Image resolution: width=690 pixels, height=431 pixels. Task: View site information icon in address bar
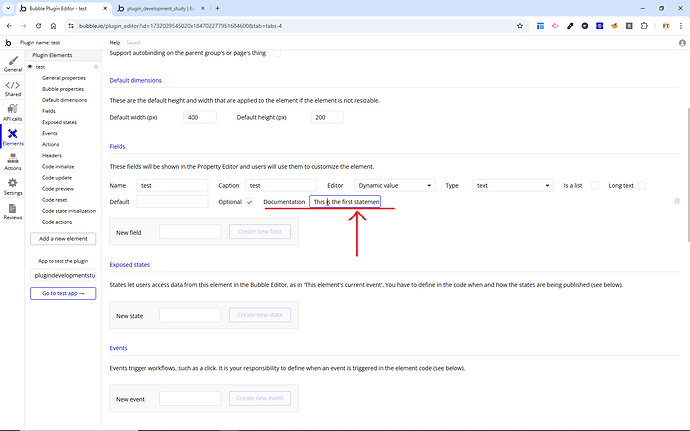click(71, 26)
